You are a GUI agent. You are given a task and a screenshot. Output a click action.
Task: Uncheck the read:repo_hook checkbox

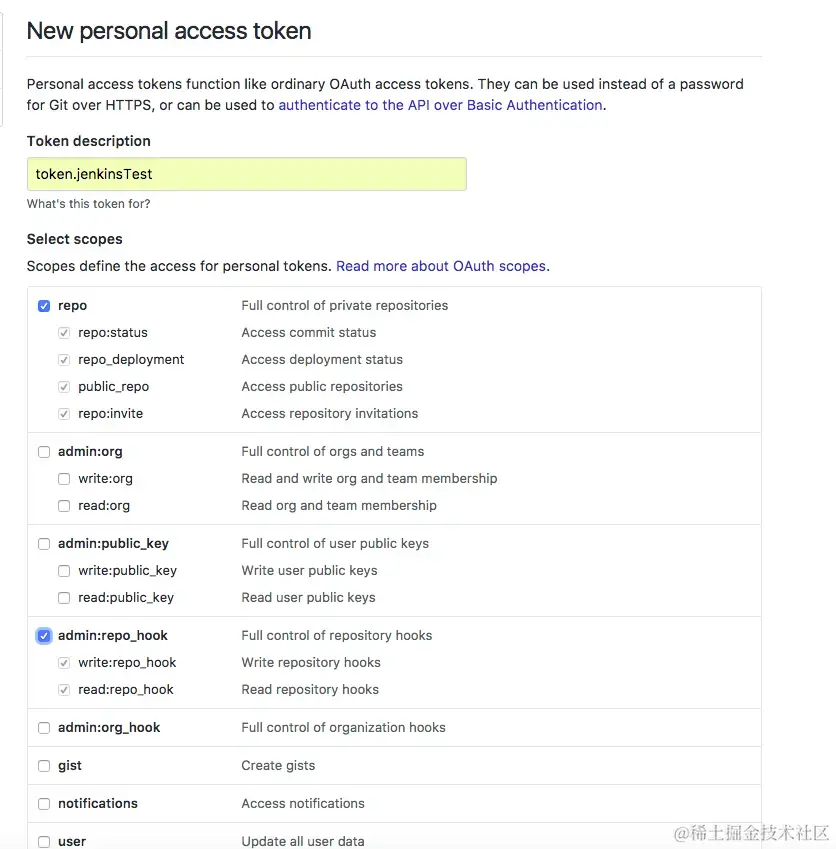(x=64, y=689)
